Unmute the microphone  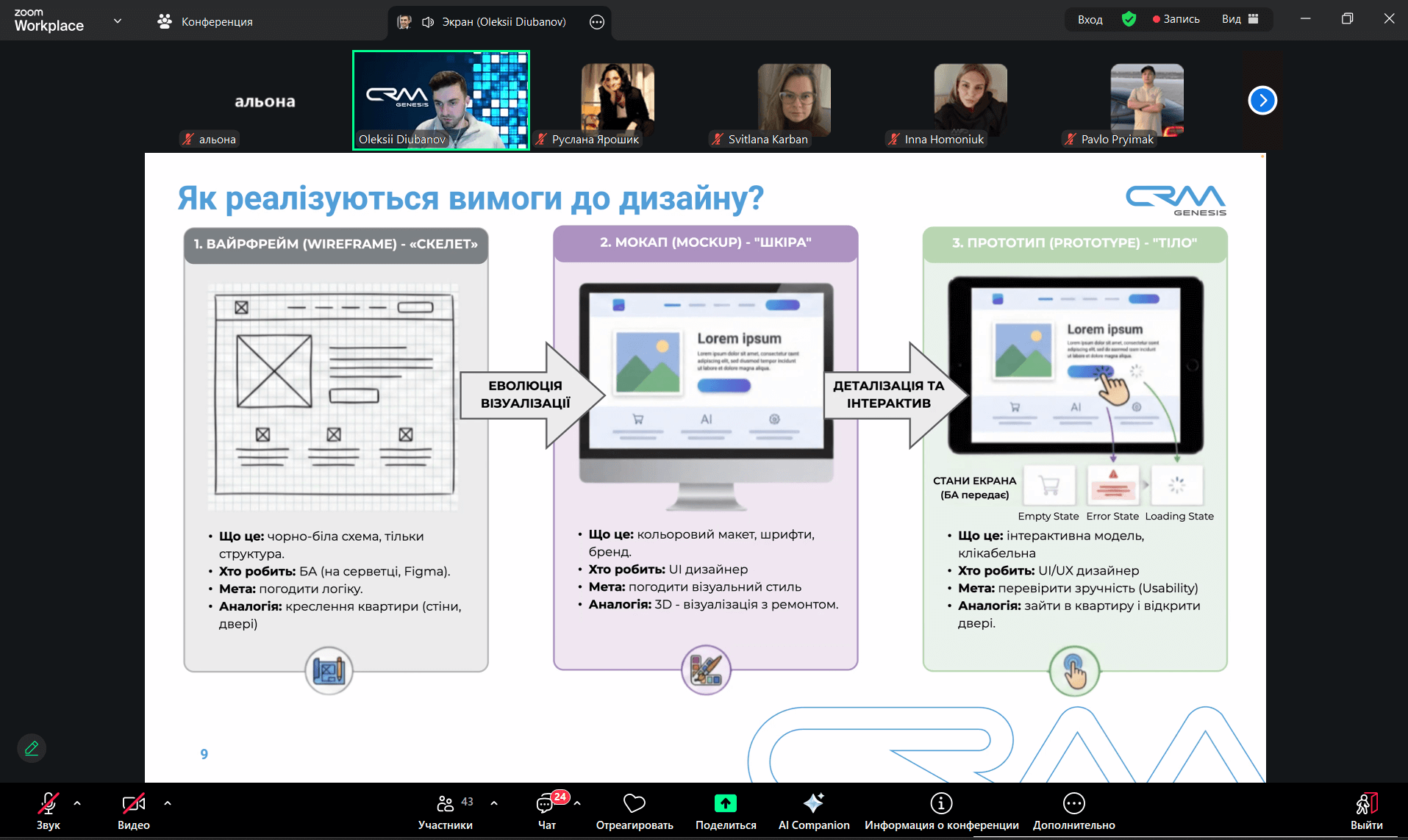tap(49, 811)
